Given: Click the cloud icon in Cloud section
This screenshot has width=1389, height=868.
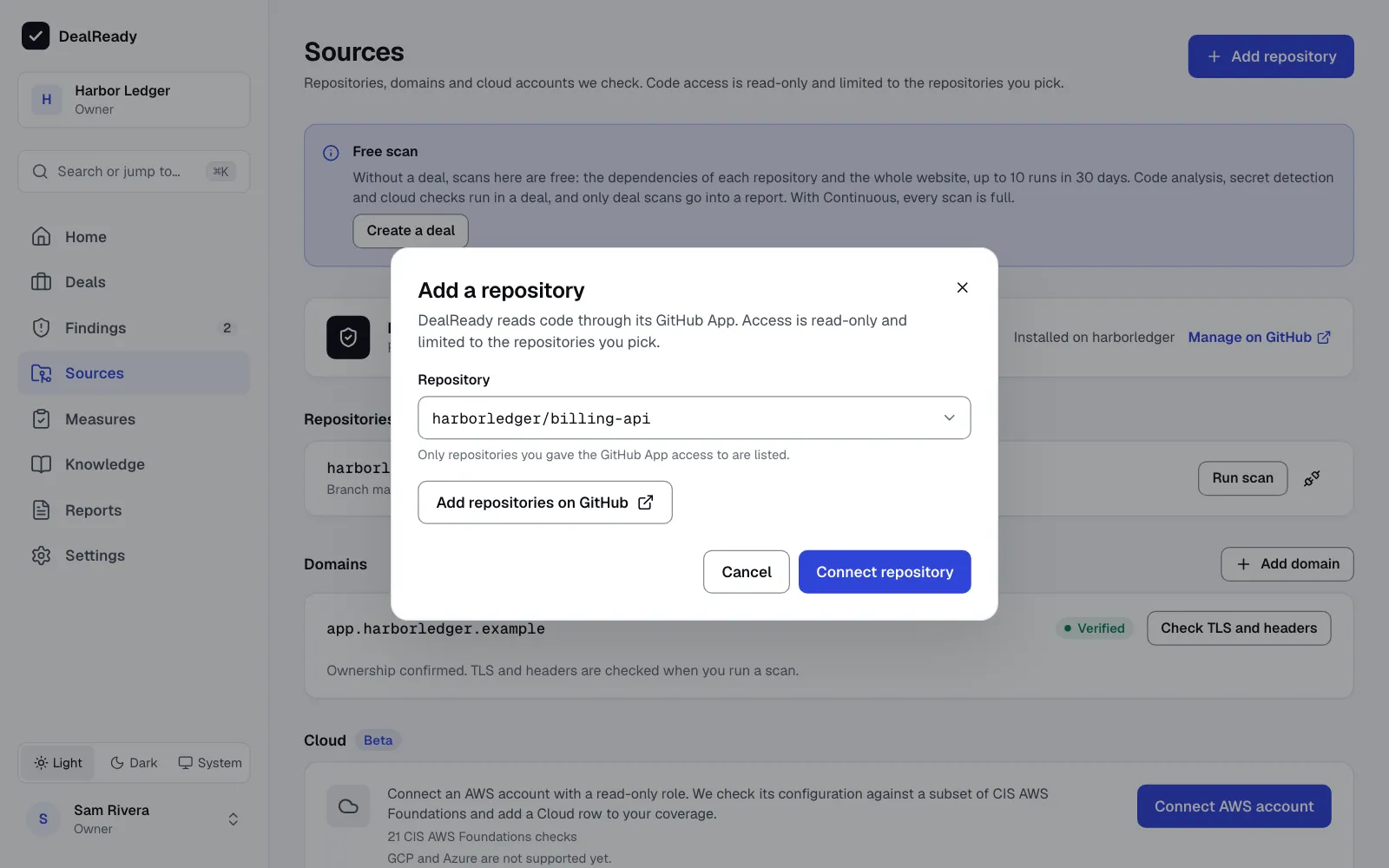Looking at the screenshot, I should tap(348, 806).
